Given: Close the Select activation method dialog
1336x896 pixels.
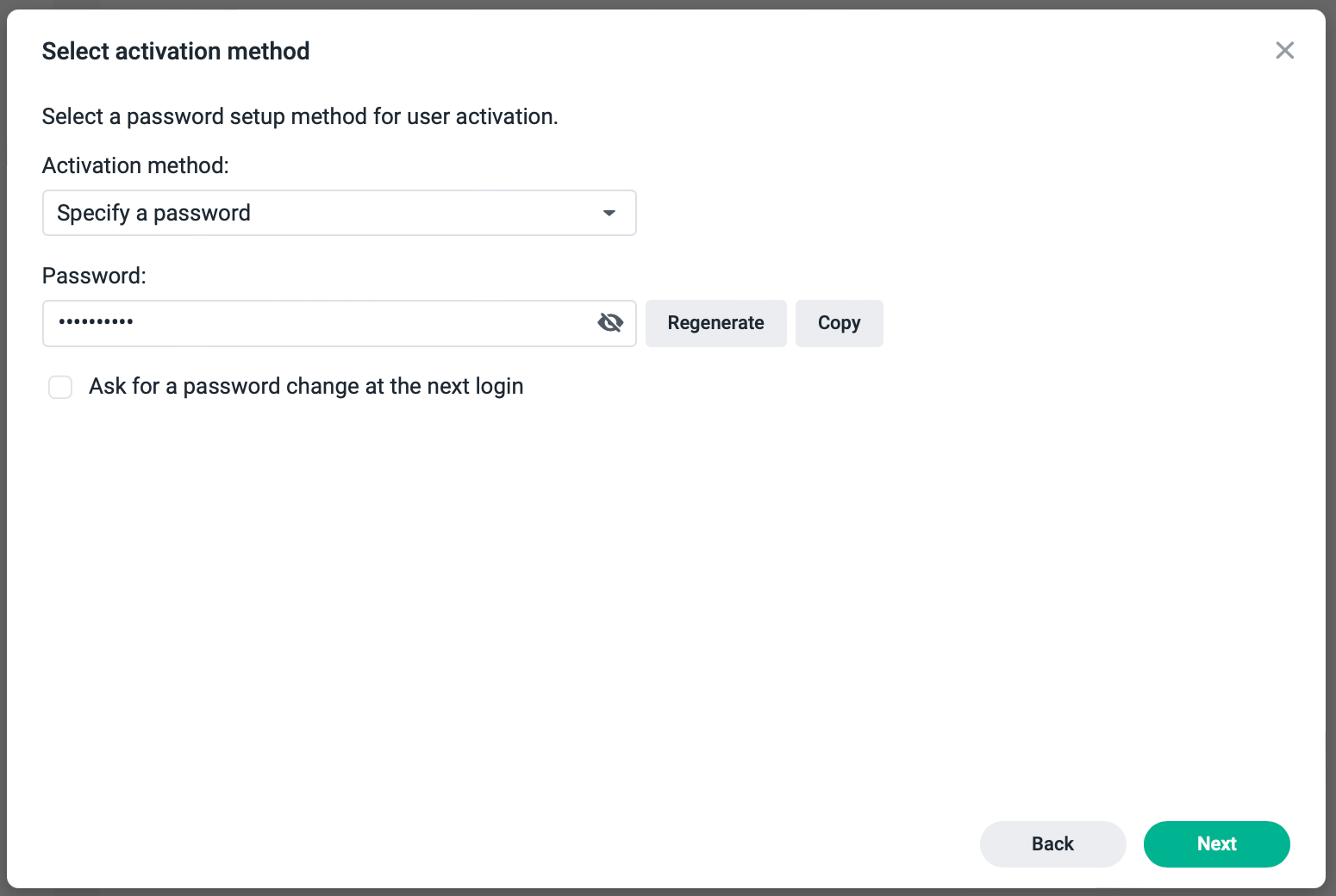Looking at the screenshot, I should click(1284, 51).
